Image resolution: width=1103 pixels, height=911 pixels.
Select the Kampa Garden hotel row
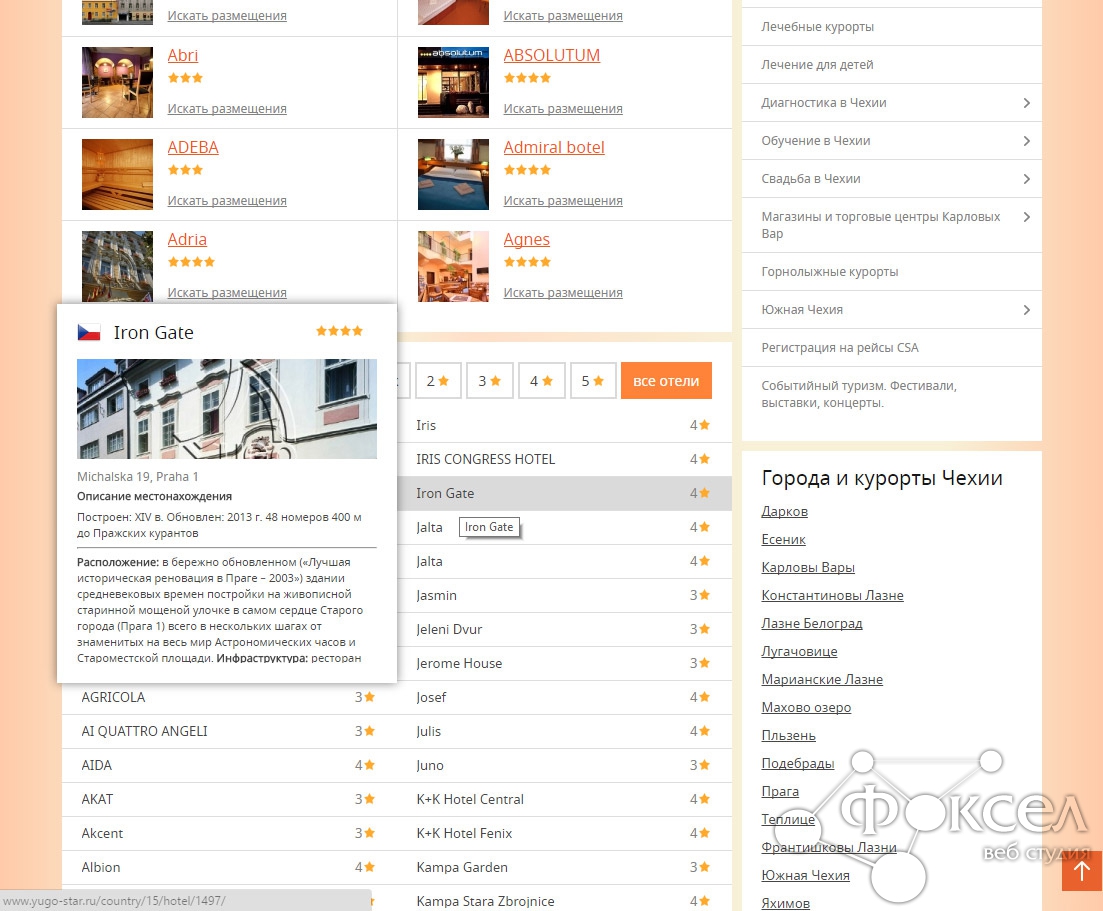pyautogui.click(x=564, y=867)
